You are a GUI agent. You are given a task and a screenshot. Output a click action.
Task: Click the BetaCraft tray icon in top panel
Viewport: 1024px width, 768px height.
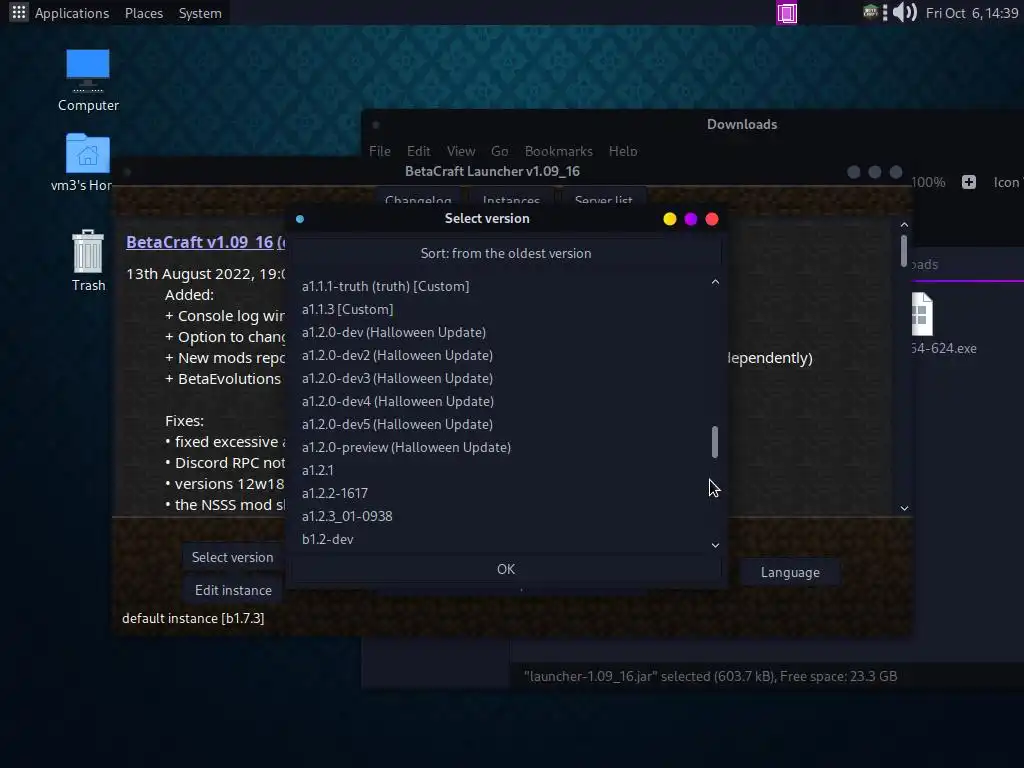(x=870, y=12)
